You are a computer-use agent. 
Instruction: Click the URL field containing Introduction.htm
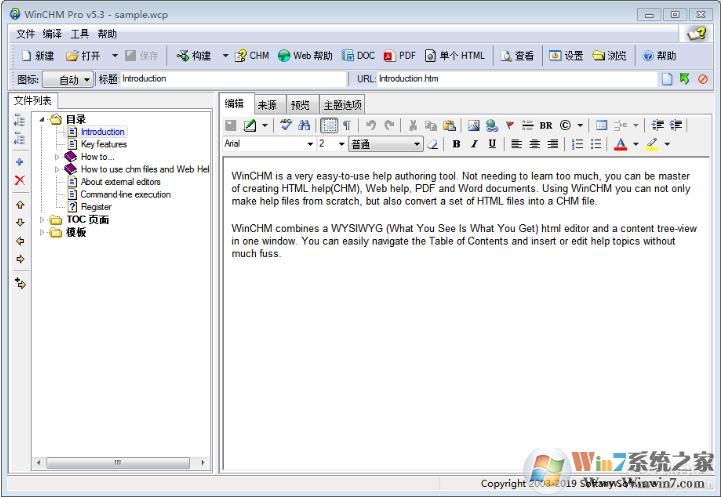(517, 79)
